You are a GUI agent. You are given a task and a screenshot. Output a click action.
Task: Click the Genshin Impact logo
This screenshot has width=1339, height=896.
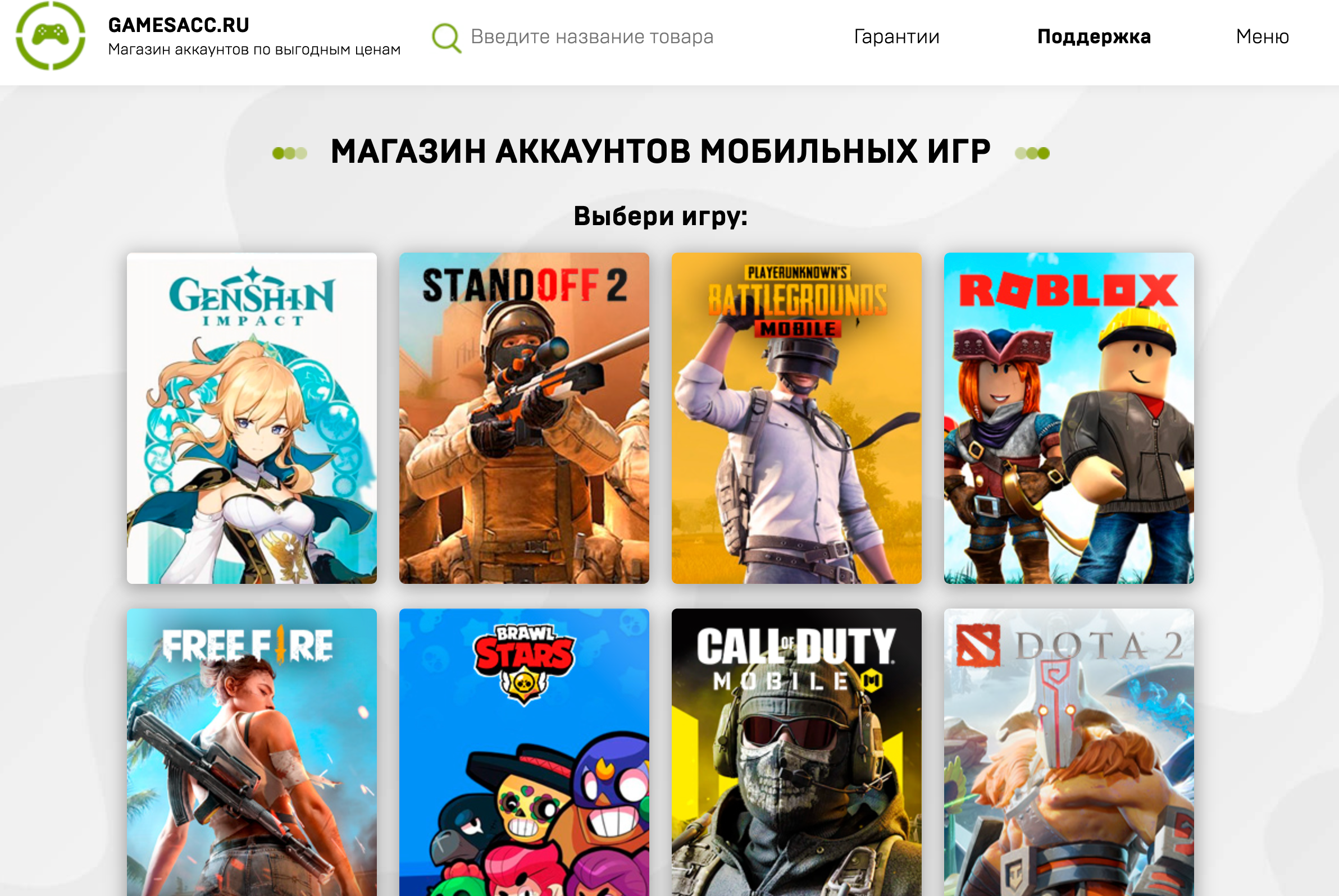[x=252, y=296]
